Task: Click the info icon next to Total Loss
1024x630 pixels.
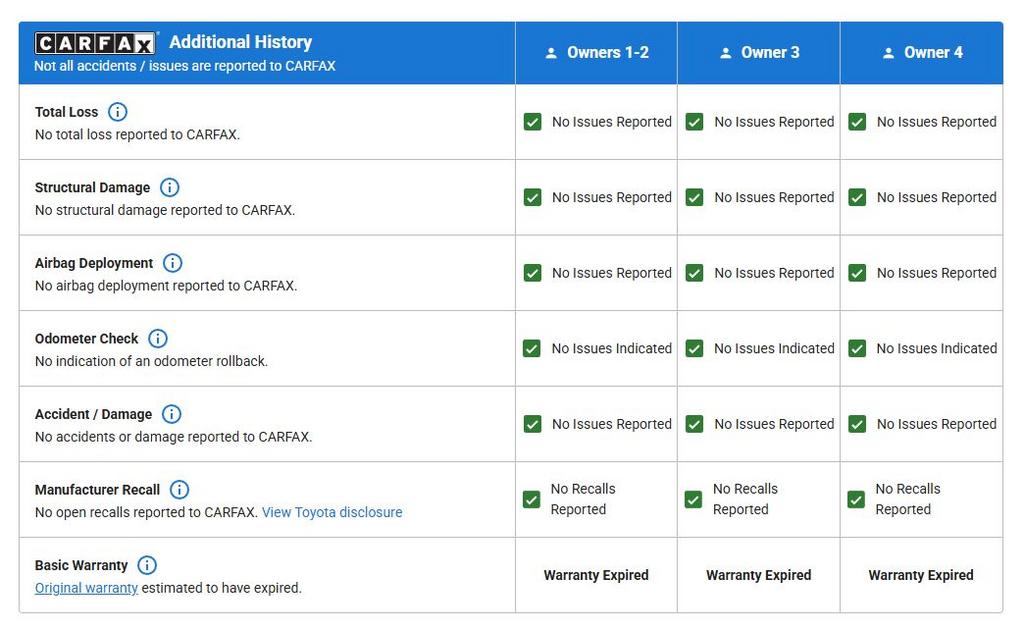Action: pos(117,112)
